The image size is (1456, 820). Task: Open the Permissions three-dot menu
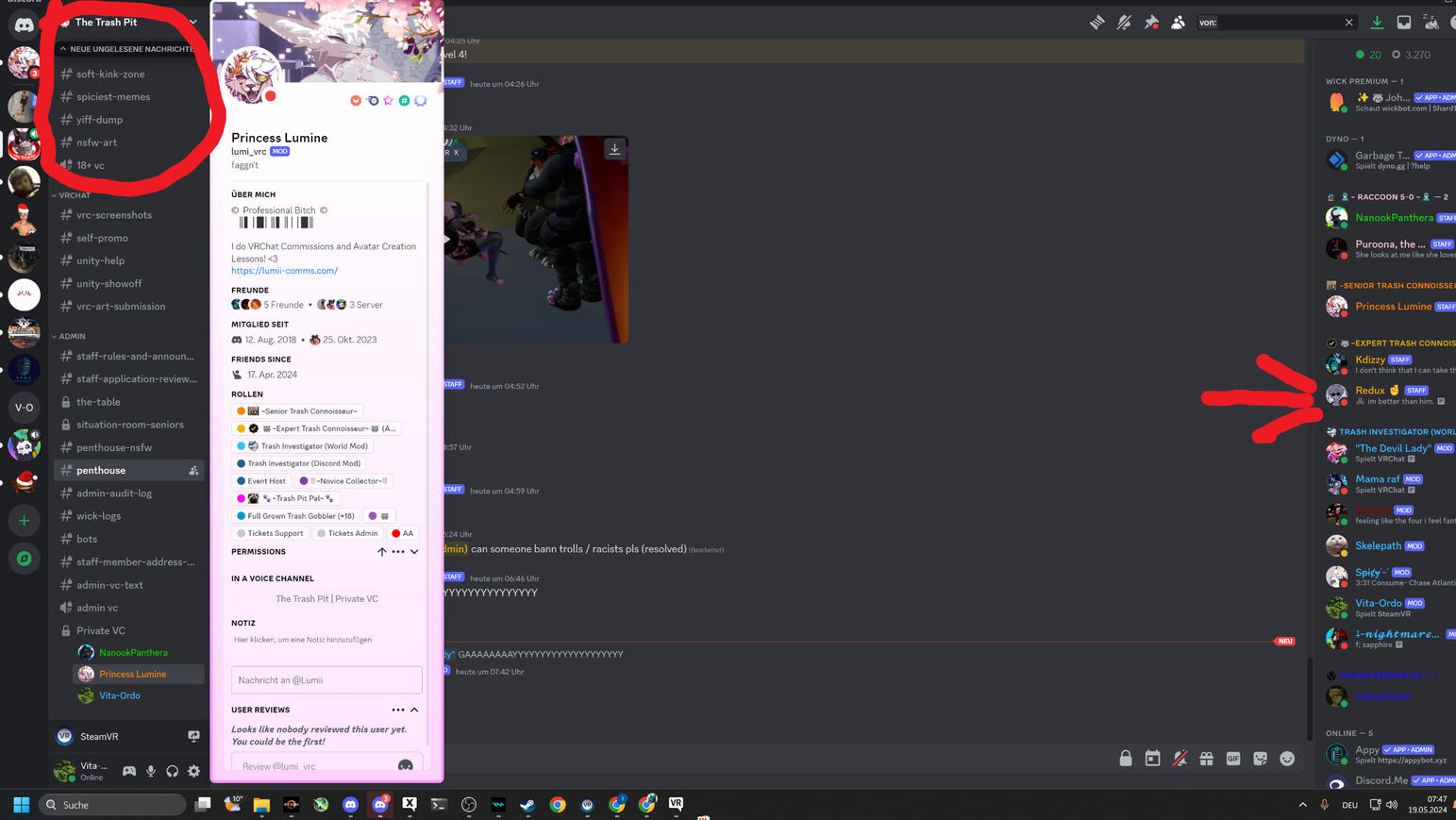(x=398, y=552)
